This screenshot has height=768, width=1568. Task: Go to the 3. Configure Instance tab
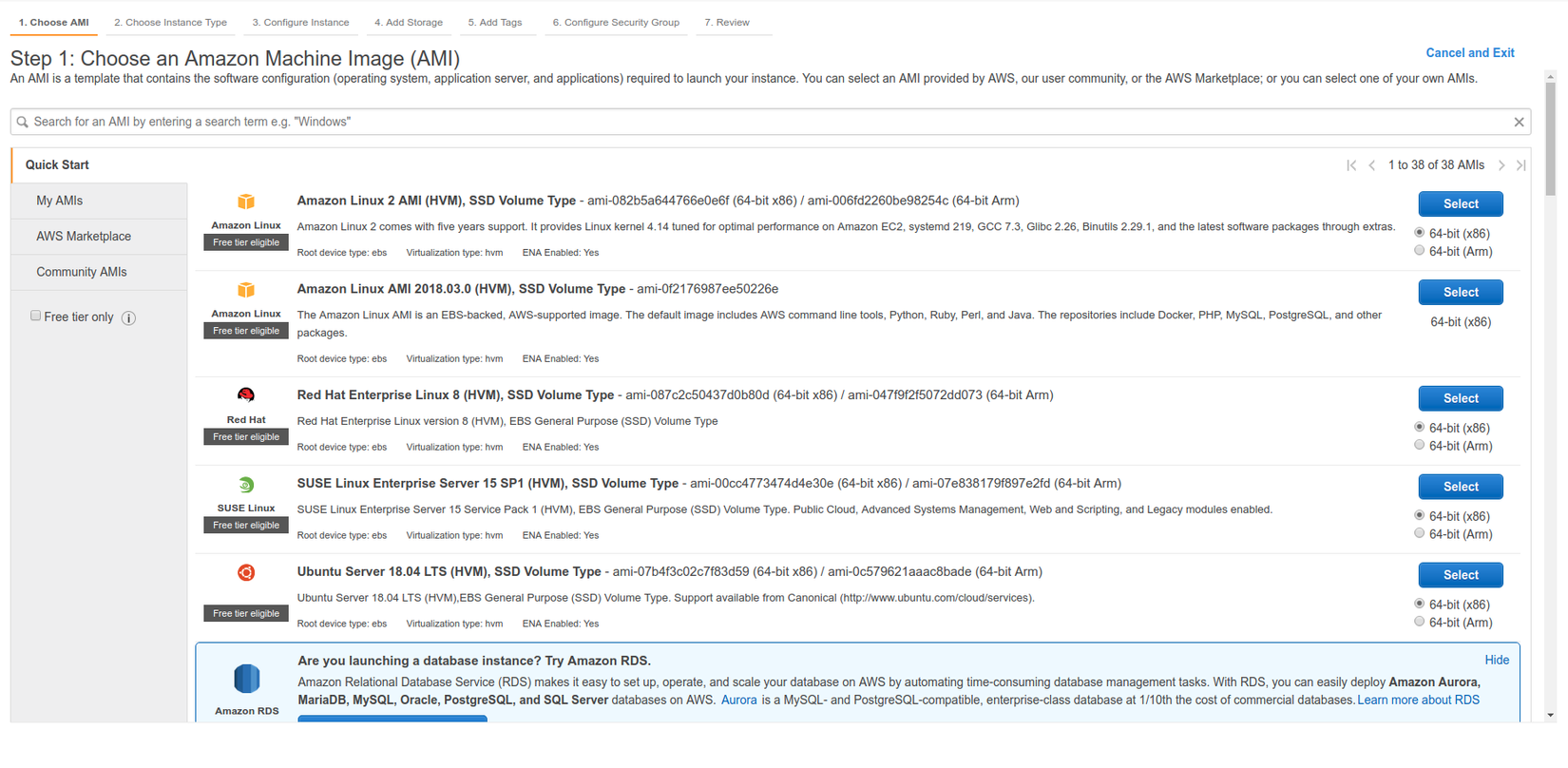tap(301, 23)
